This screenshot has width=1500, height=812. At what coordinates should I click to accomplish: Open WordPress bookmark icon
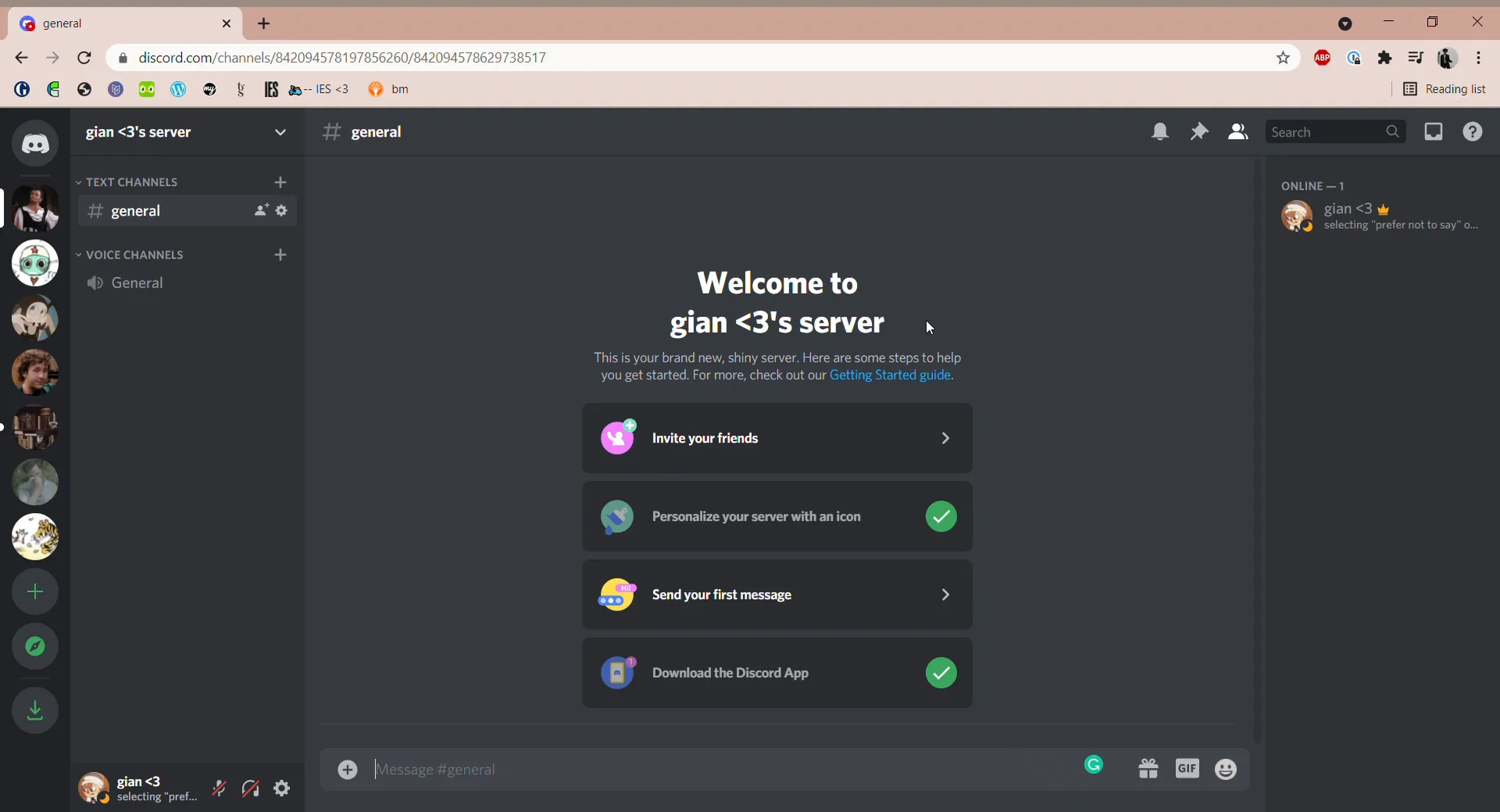click(178, 89)
